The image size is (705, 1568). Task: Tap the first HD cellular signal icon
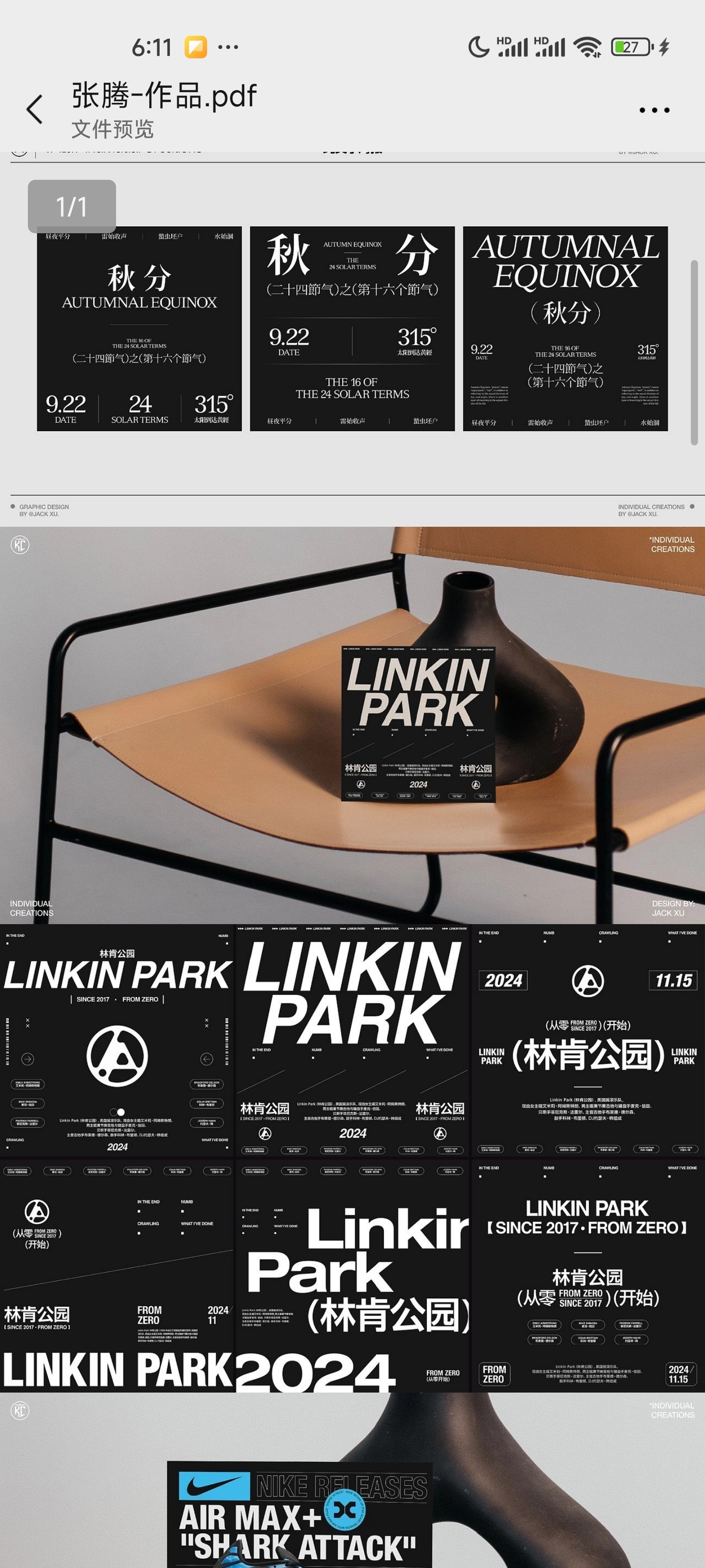coord(513,47)
